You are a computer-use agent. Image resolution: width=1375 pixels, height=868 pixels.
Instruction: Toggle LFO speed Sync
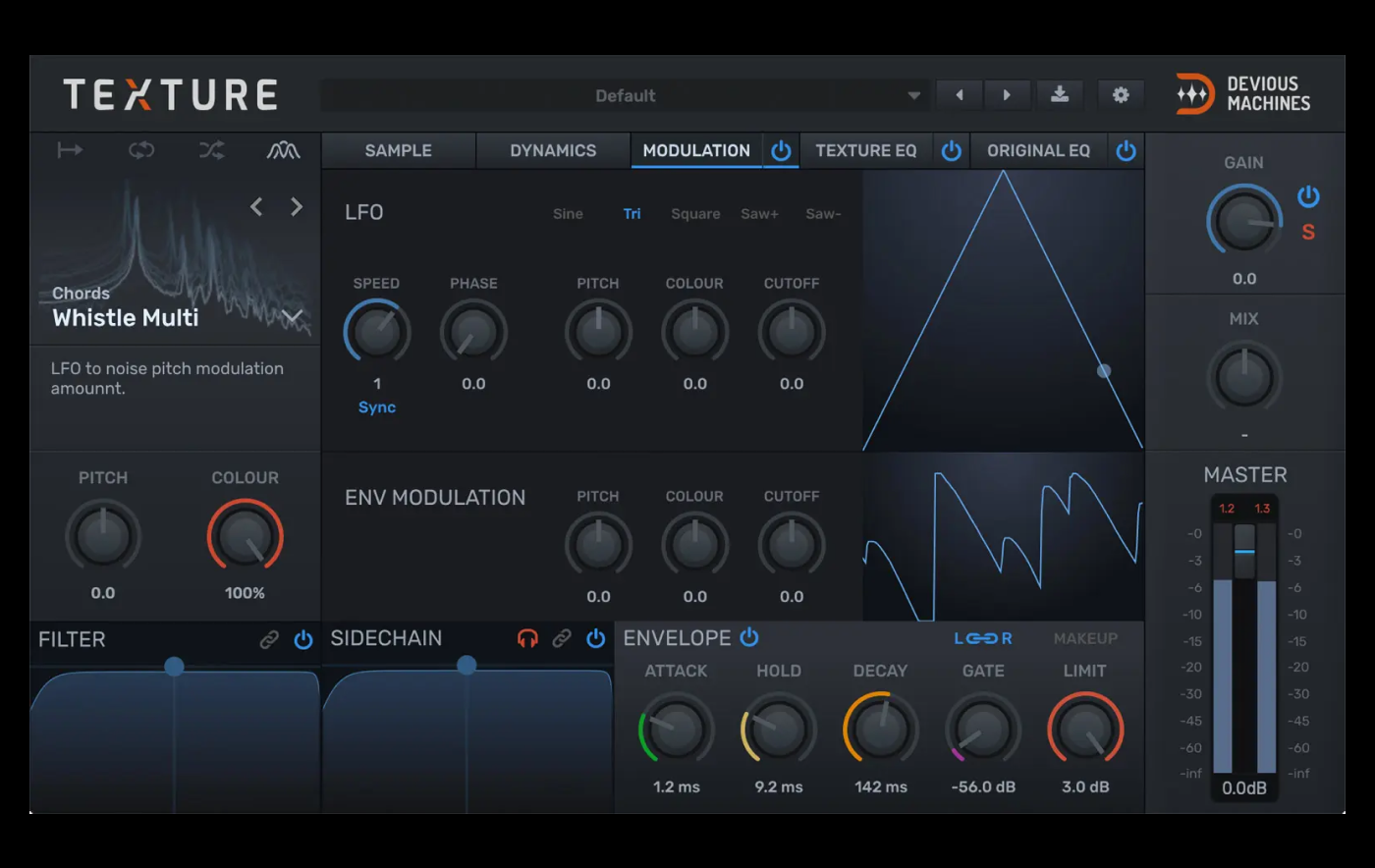tap(377, 407)
